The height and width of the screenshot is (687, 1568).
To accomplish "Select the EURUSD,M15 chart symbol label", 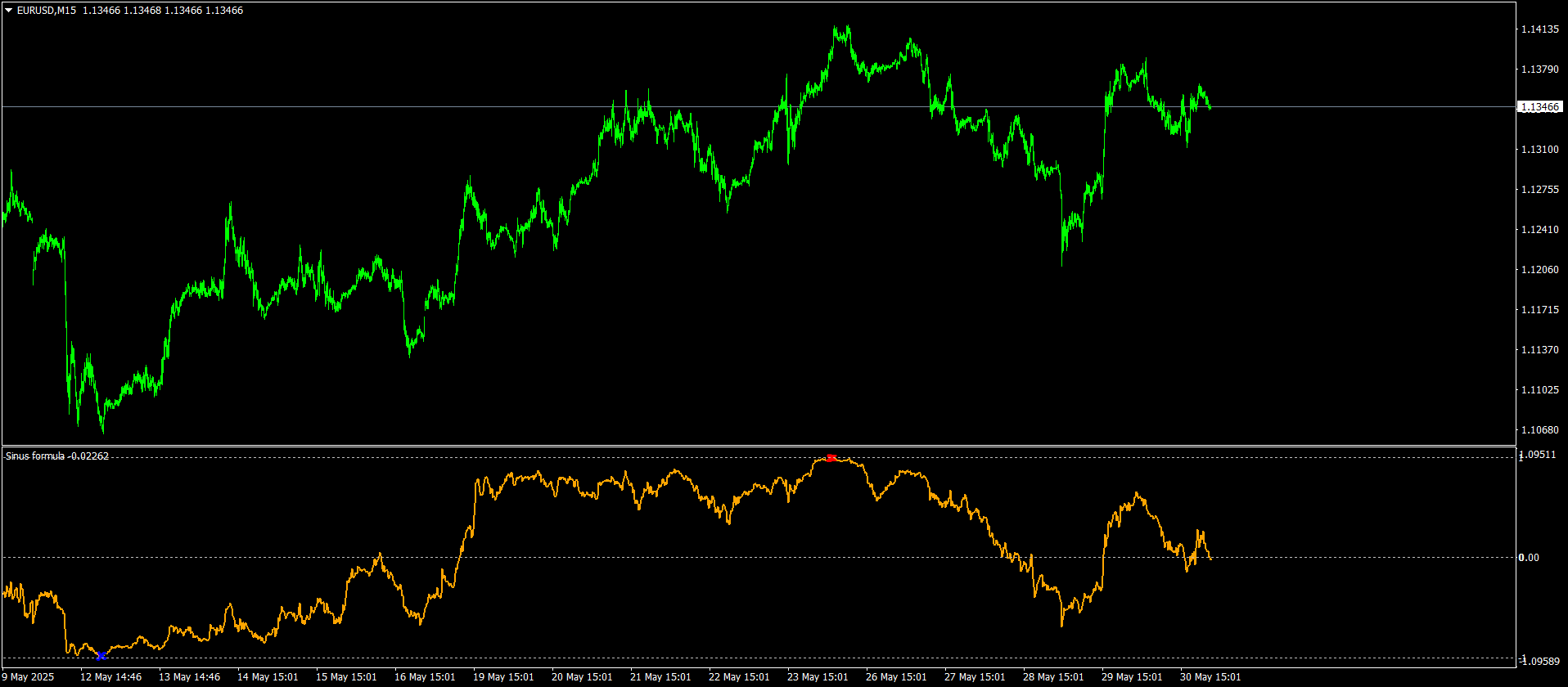I will [47, 11].
